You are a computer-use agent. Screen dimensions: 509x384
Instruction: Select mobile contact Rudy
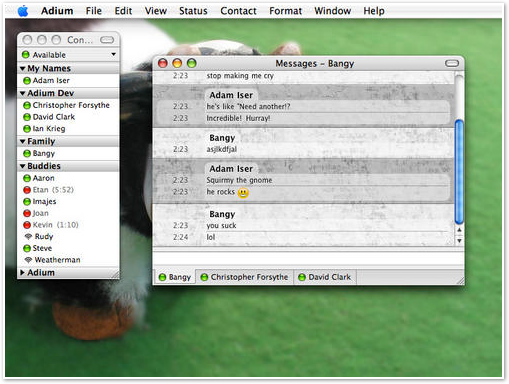[68, 236]
